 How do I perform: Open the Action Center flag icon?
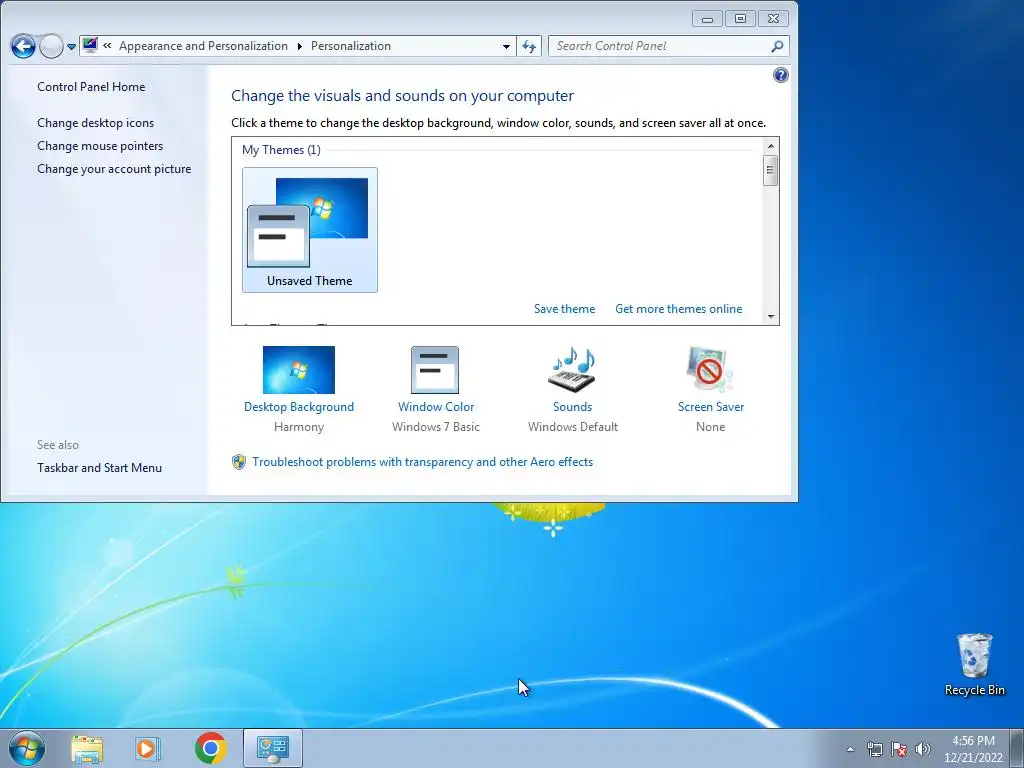[x=899, y=749]
